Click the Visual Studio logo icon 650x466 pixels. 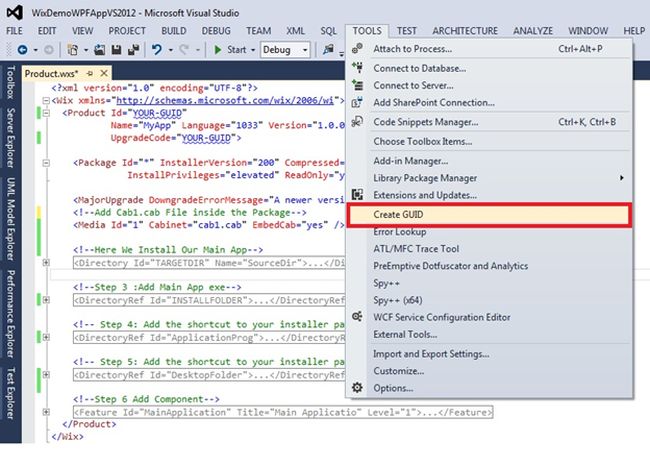click(15, 12)
